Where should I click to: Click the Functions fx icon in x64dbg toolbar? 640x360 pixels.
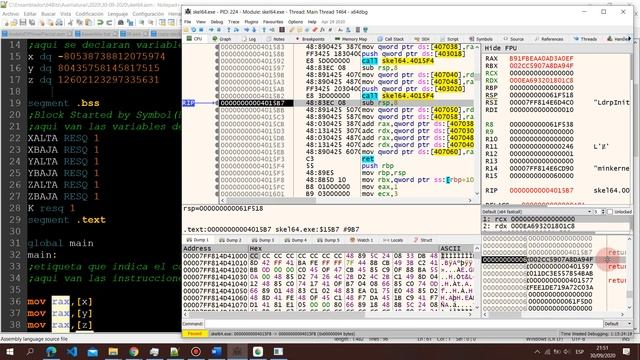click(322, 29)
